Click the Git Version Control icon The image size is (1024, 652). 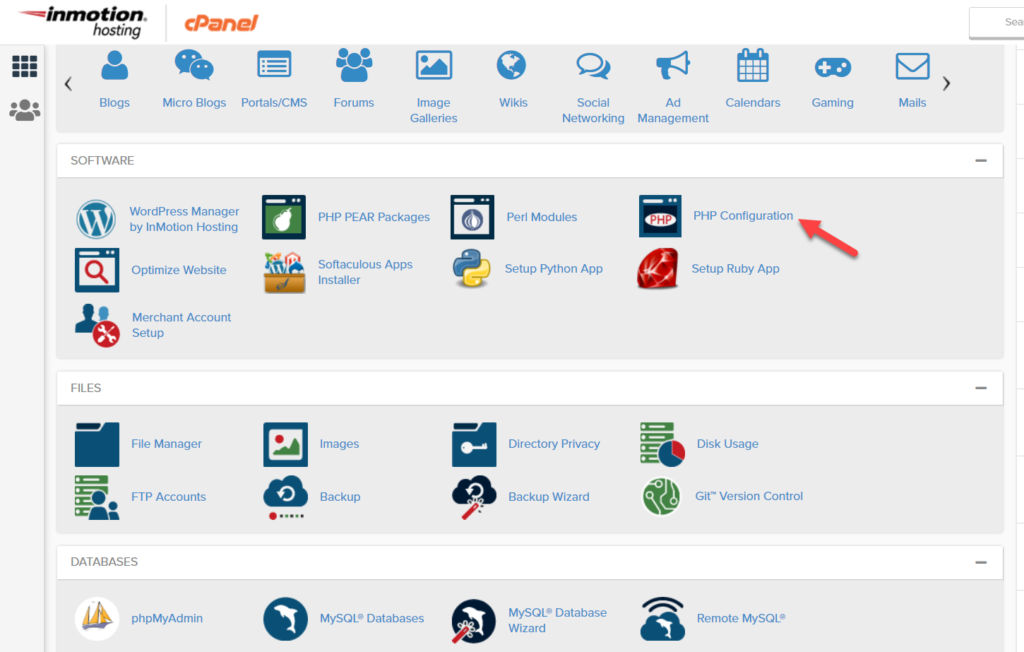(x=661, y=497)
